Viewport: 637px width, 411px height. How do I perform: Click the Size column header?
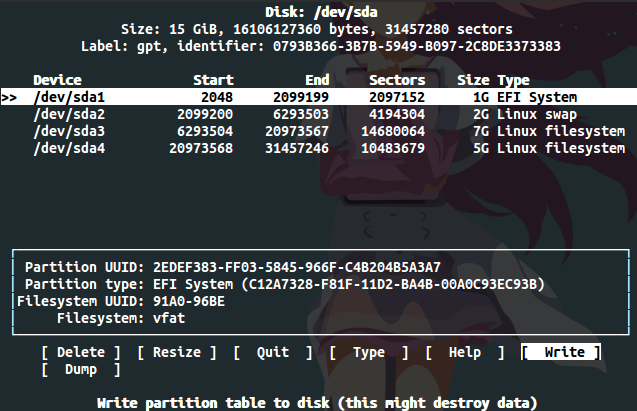coord(473,80)
